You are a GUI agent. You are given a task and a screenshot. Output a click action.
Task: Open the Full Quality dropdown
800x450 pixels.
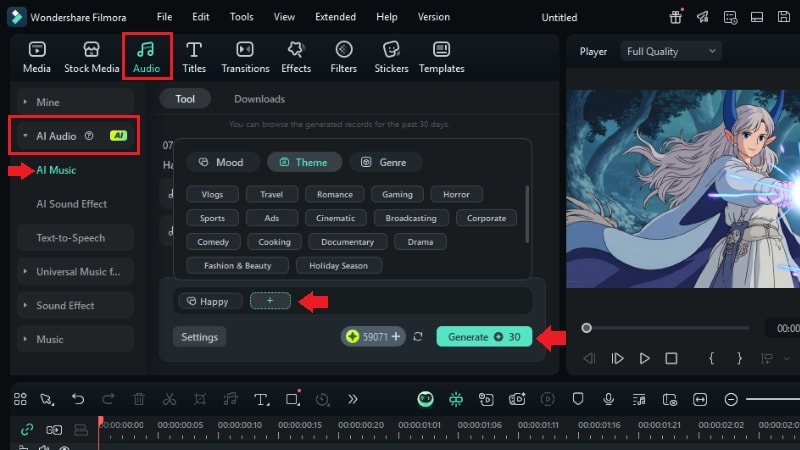[671, 52]
